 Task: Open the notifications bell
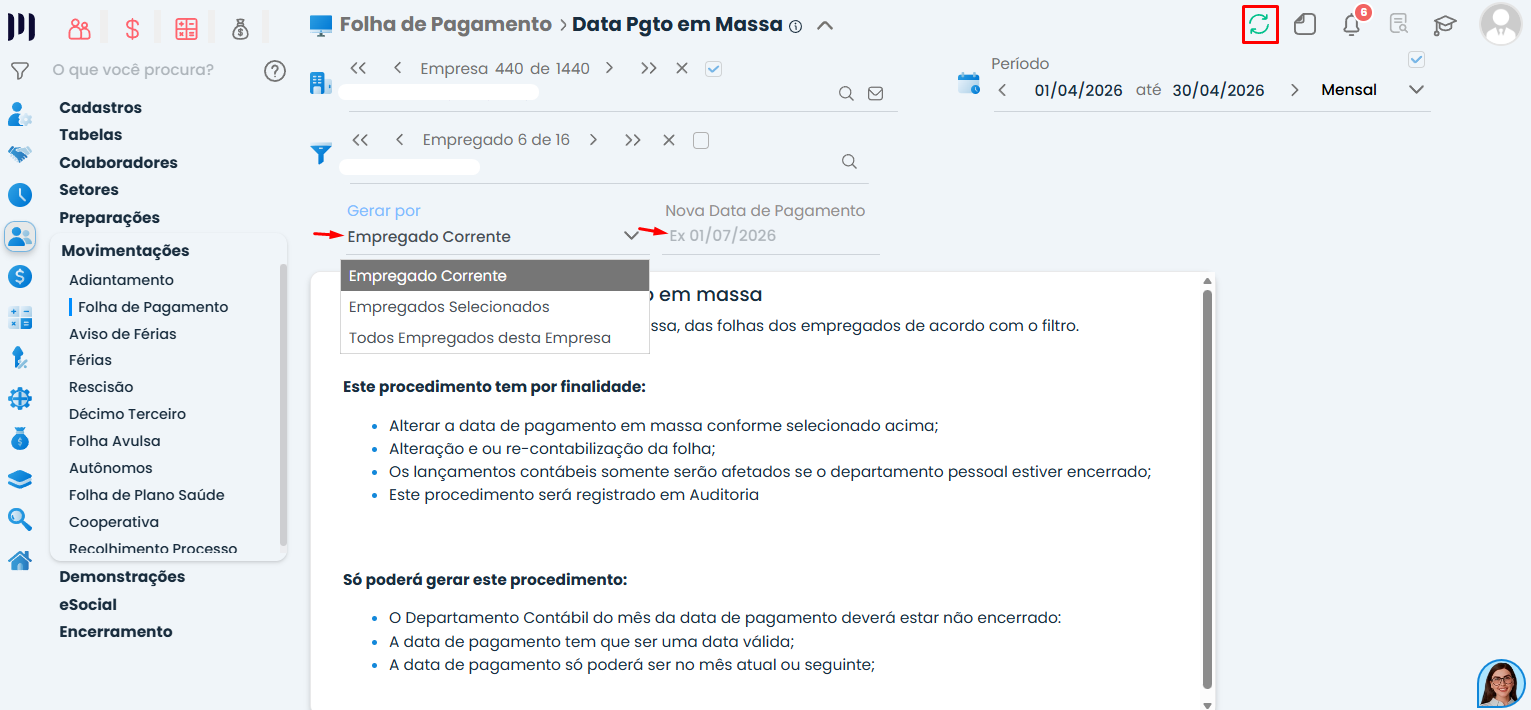1351,25
